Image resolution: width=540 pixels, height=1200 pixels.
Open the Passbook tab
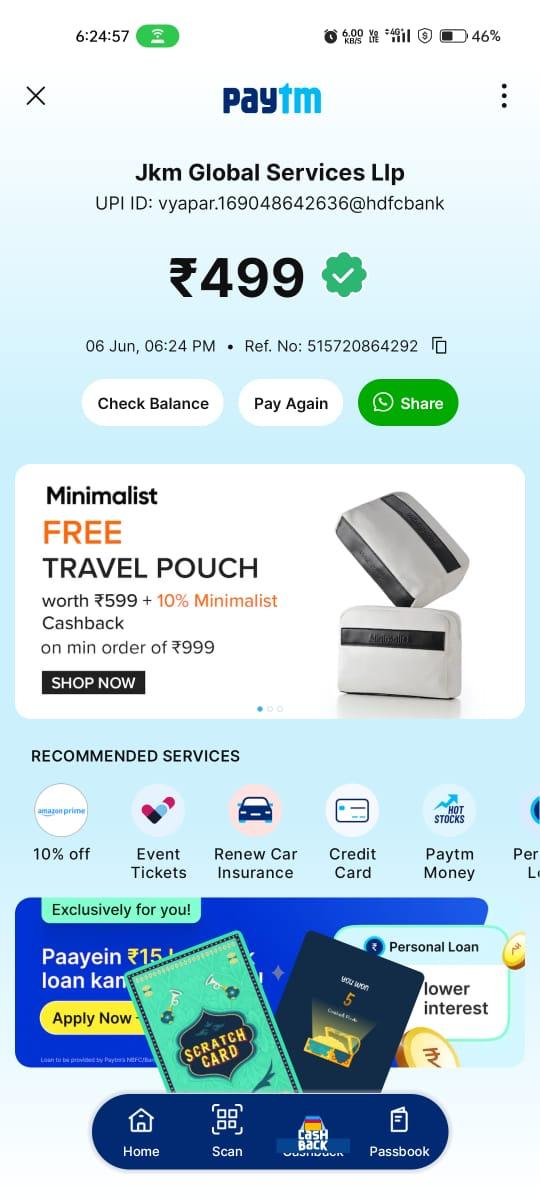399,1132
